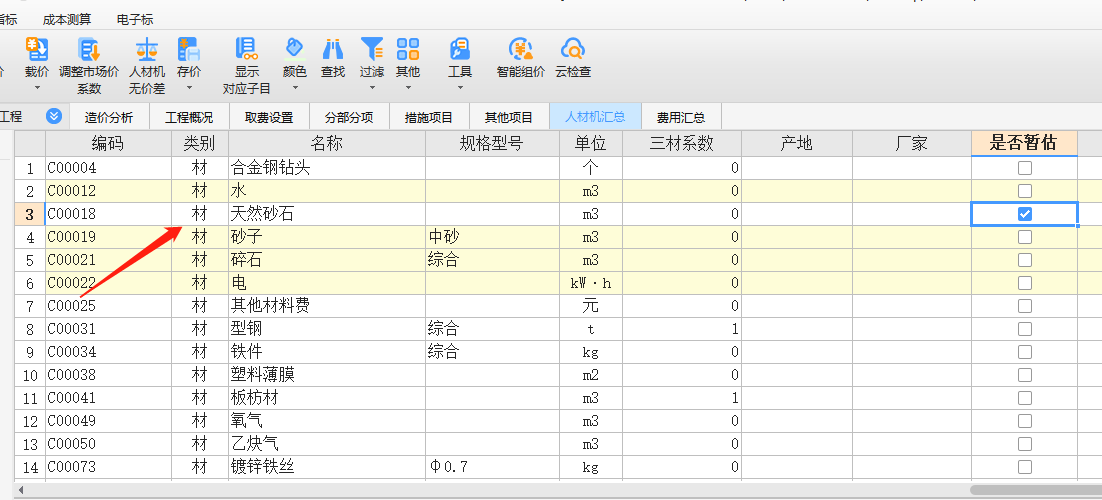Click the blue 工程 panel expander chevron
The height and width of the screenshot is (500, 1102).
(x=54, y=116)
